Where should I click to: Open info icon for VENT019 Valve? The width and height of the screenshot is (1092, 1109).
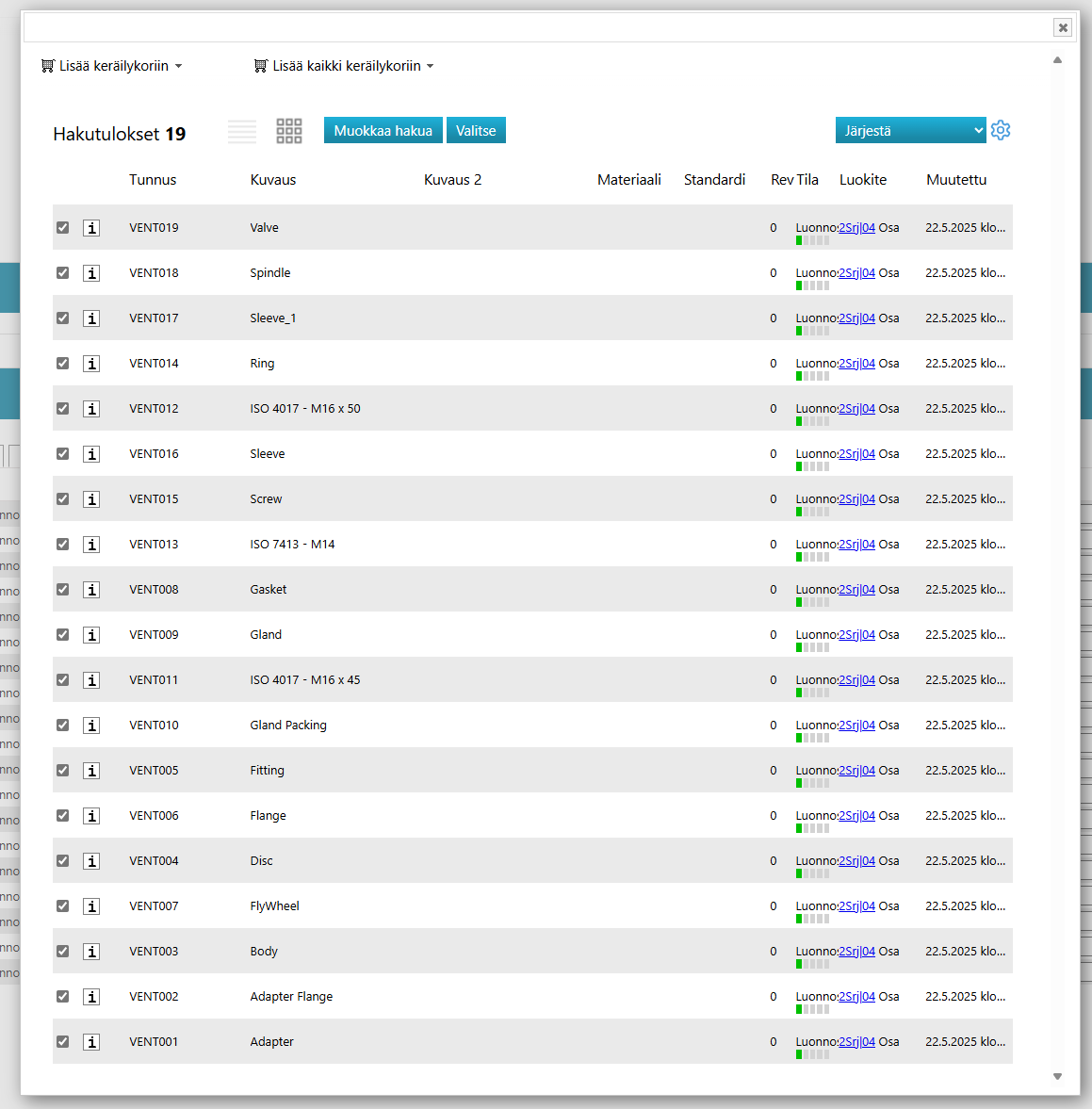91,228
